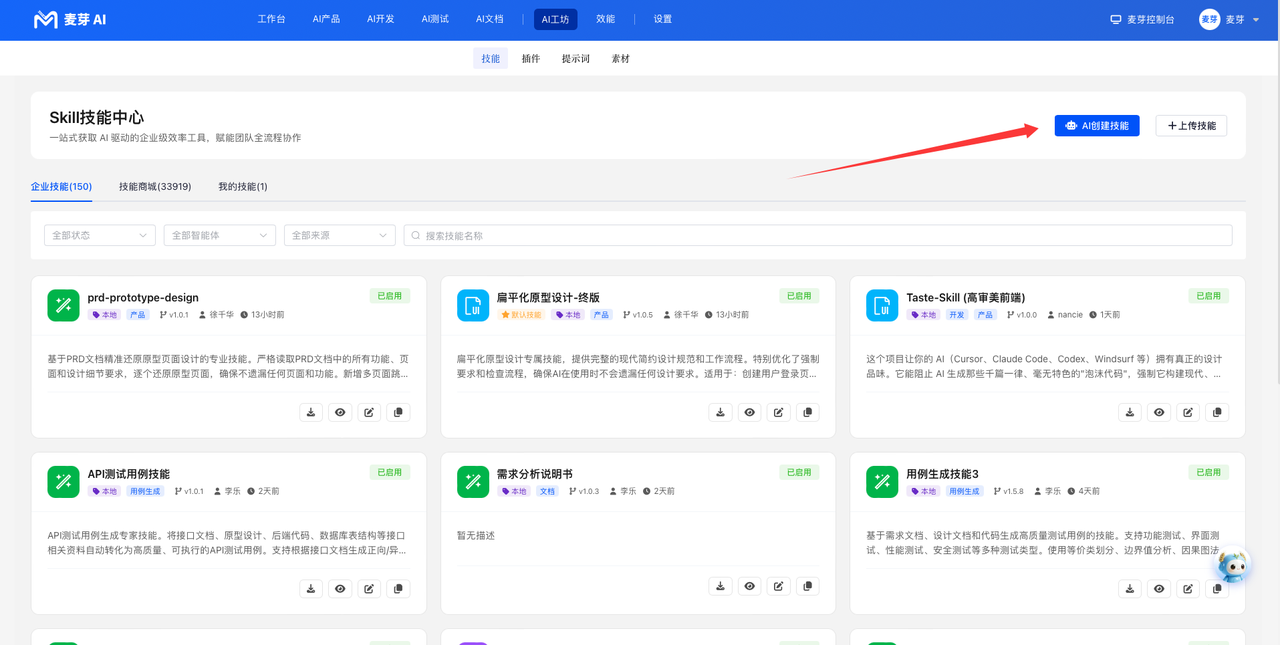Edit the 用例生成技能3 skill
1280x645 pixels.
pos(1188,588)
